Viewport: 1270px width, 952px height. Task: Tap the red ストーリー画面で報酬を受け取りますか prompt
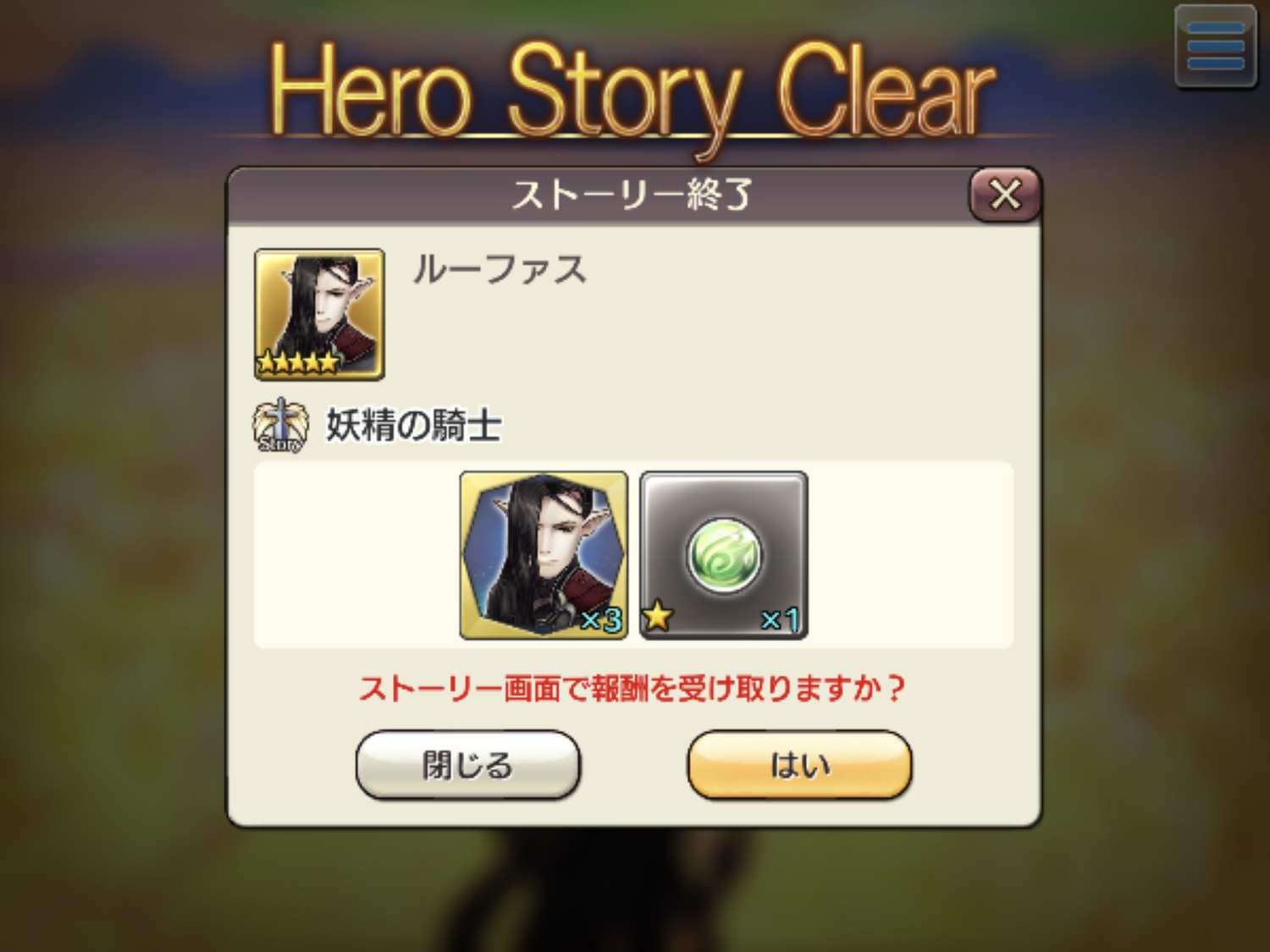pyautogui.click(x=632, y=688)
